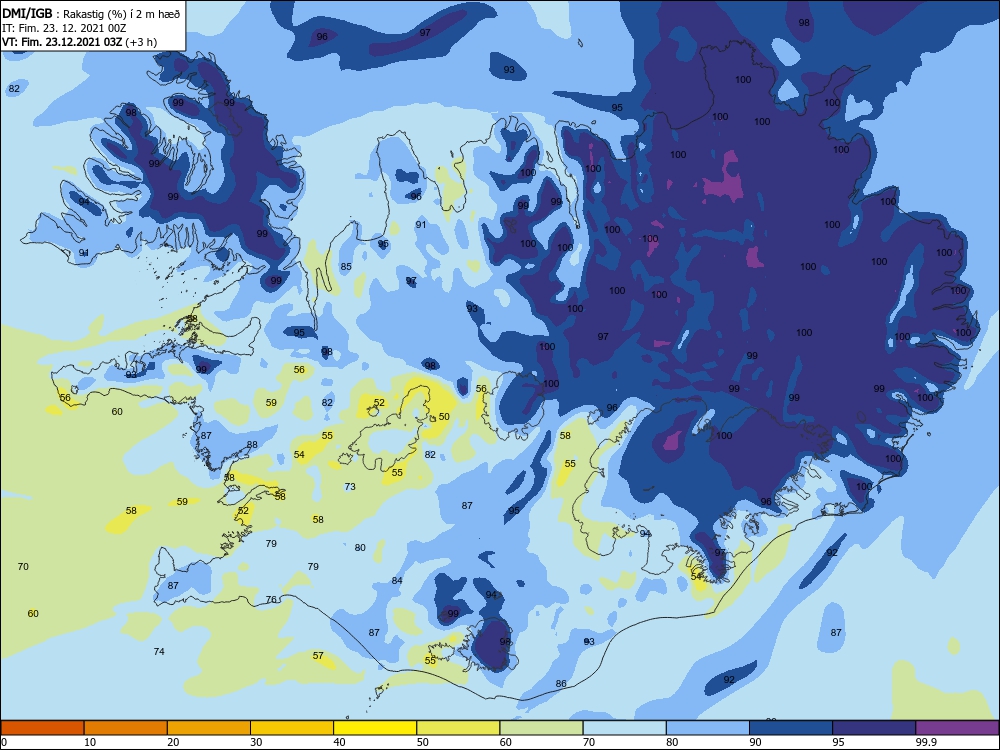The width and height of the screenshot is (1000, 750).
Task: Choose the dark blue 90–95 legend swatch
Action: click(x=791, y=728)
